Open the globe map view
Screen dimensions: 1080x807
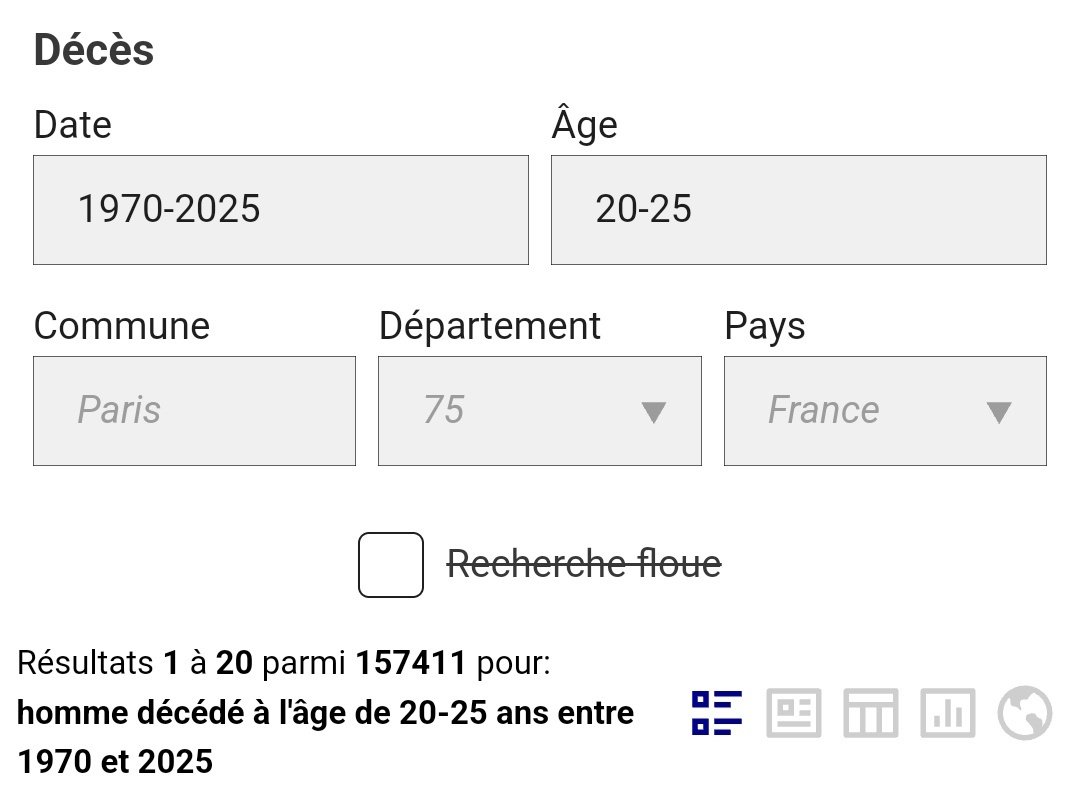pos(1025,713)
